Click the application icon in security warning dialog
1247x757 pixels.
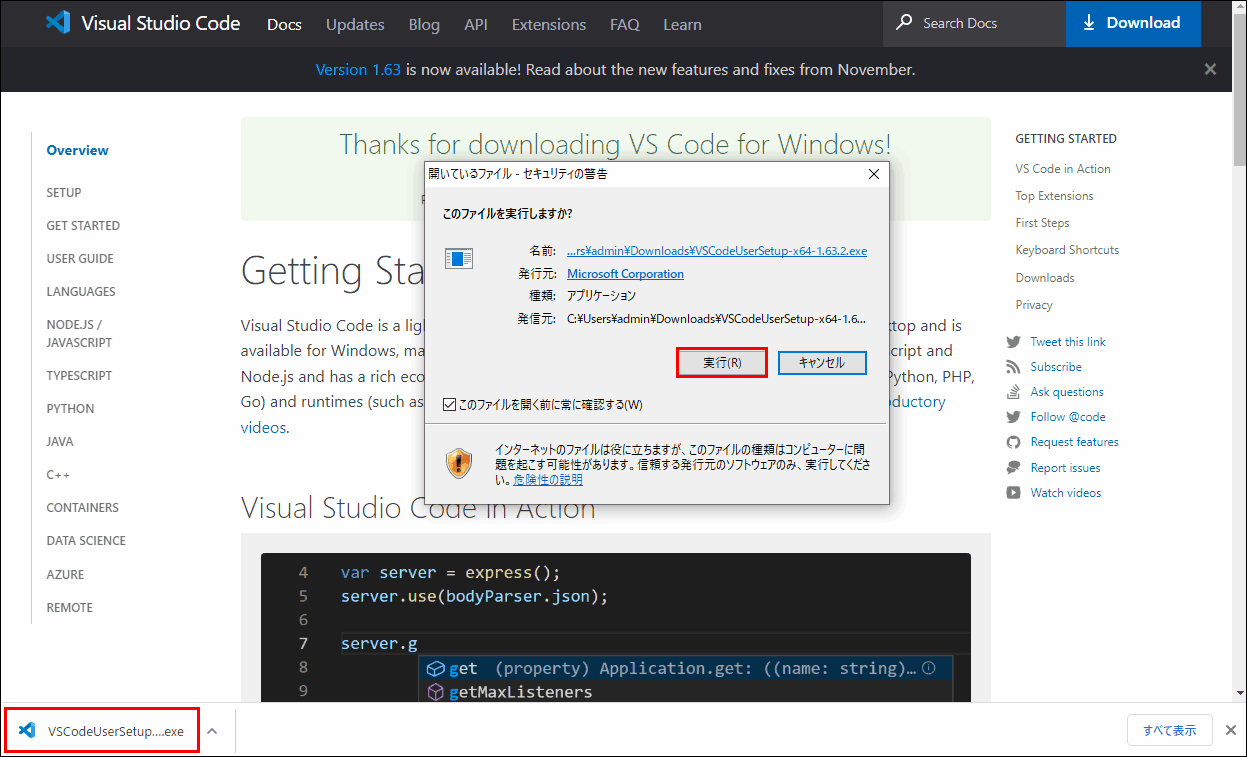(x=459, y=259)
